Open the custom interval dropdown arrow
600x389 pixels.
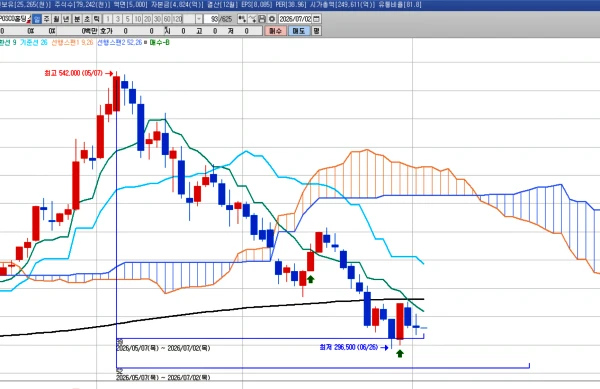199,19
